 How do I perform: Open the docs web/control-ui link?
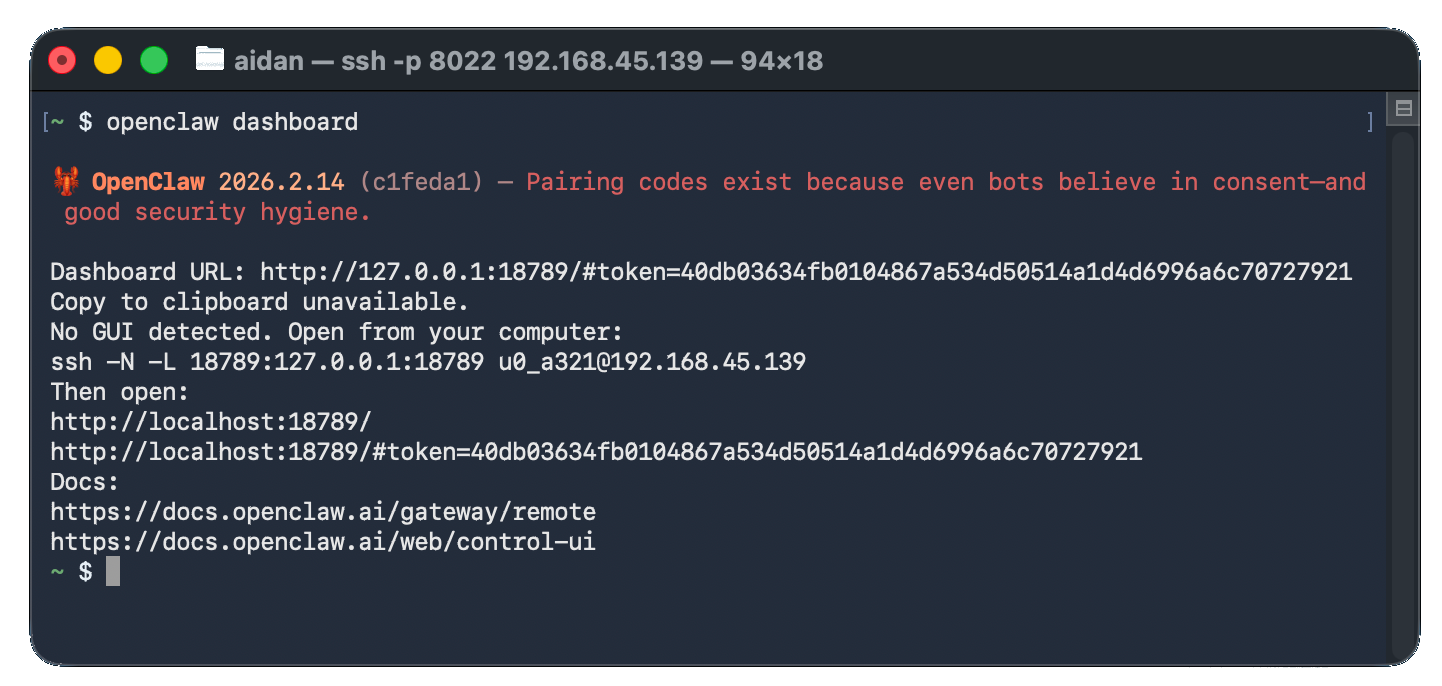tap(323, 542)
